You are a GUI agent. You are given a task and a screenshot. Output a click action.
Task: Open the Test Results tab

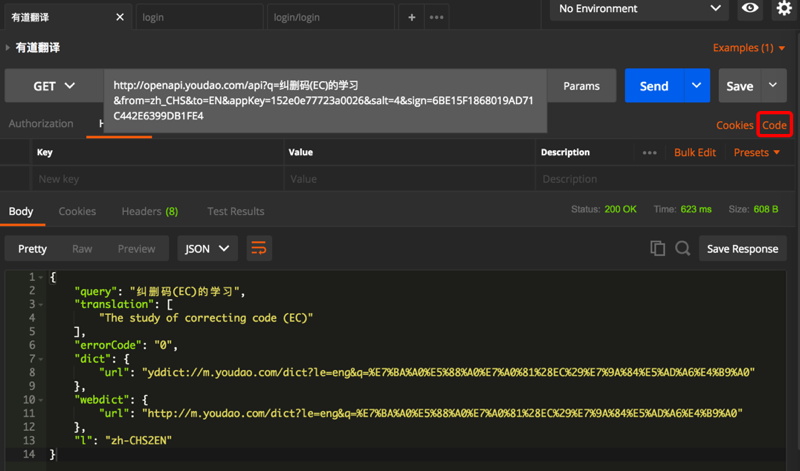pyautogui.click(x=236, y=211)
